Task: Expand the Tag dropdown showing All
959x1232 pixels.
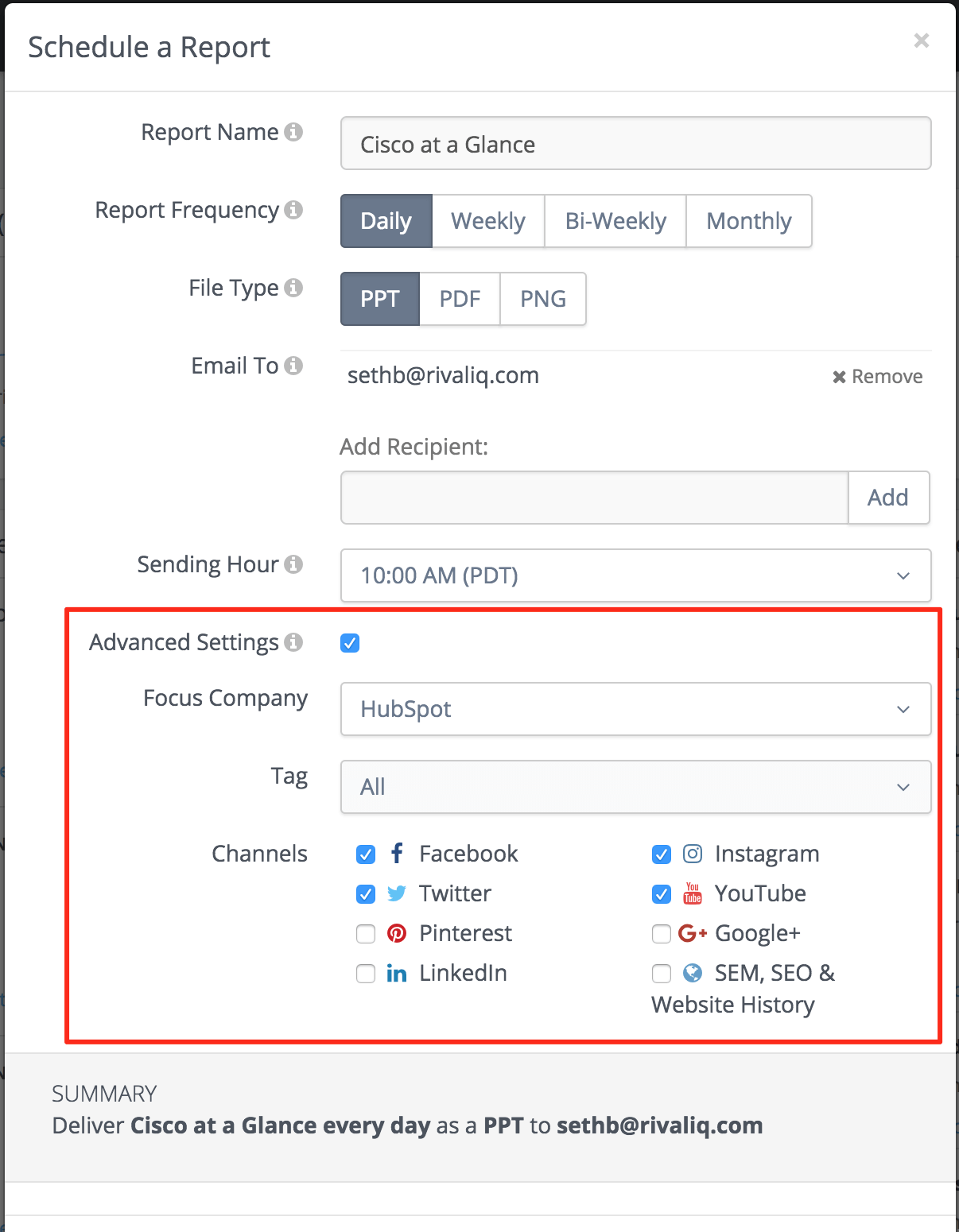Action: [636, 787]
